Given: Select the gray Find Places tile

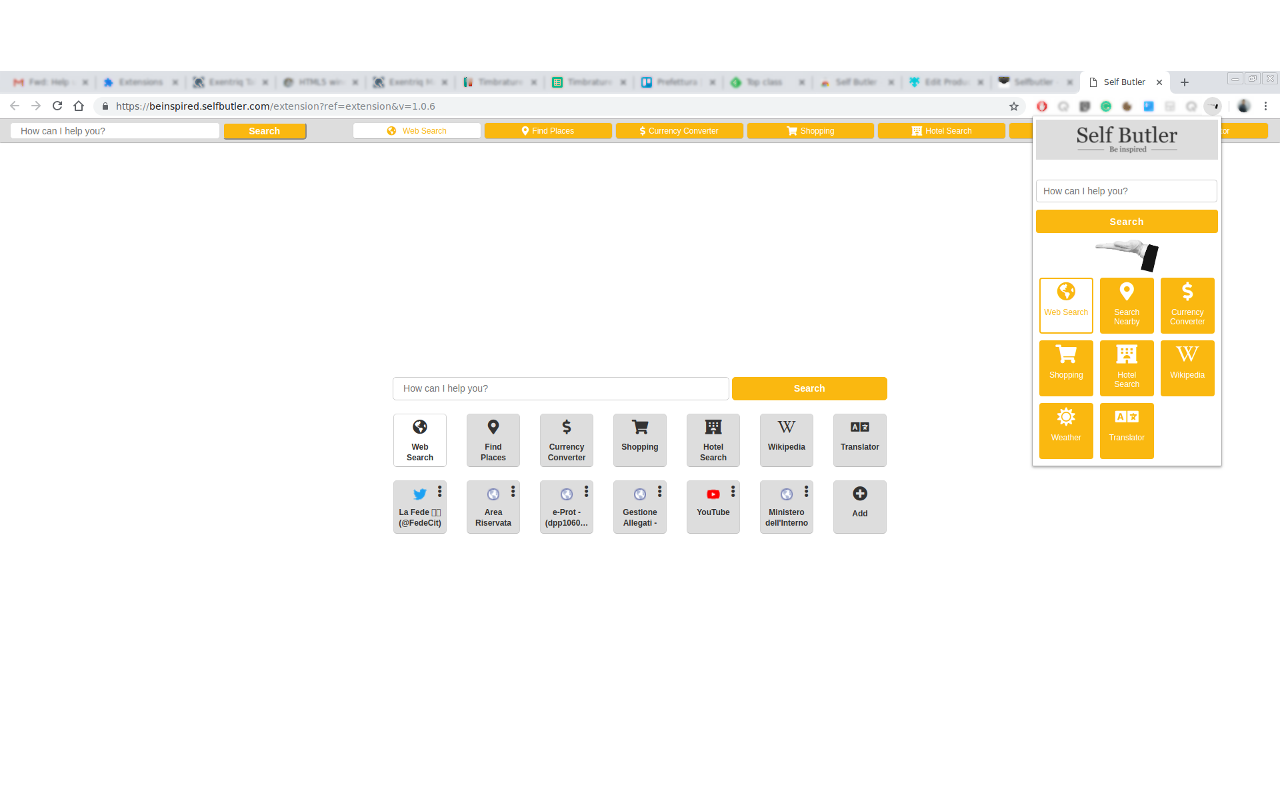Looking at the screenshot, I should (493, 440).
